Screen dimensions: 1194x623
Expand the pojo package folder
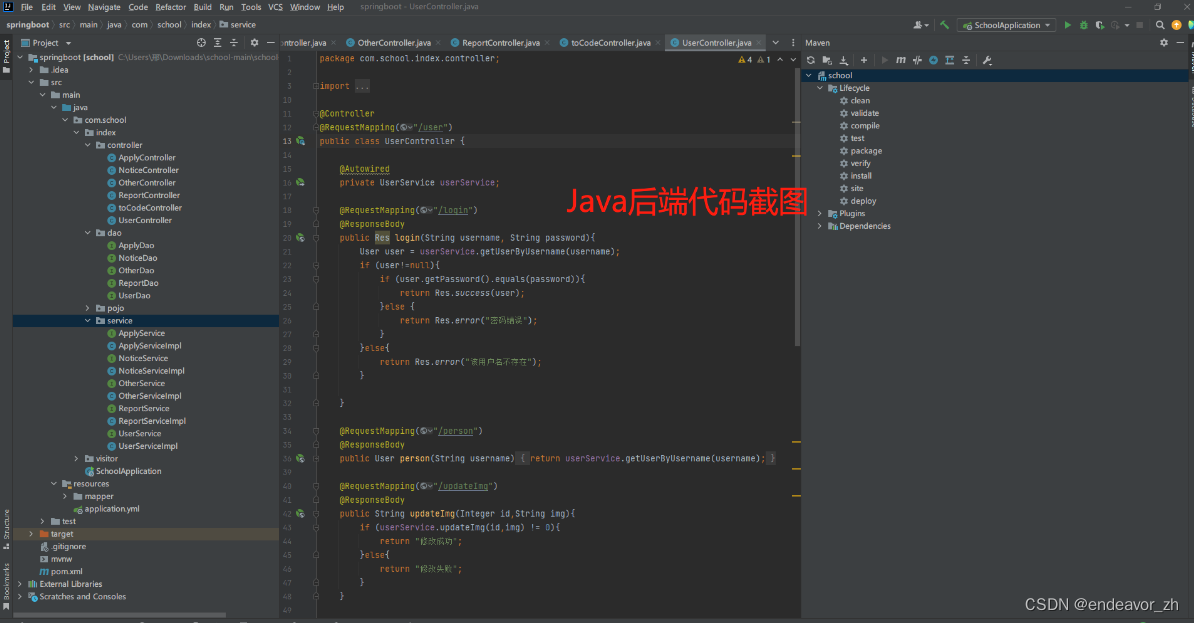88,308
